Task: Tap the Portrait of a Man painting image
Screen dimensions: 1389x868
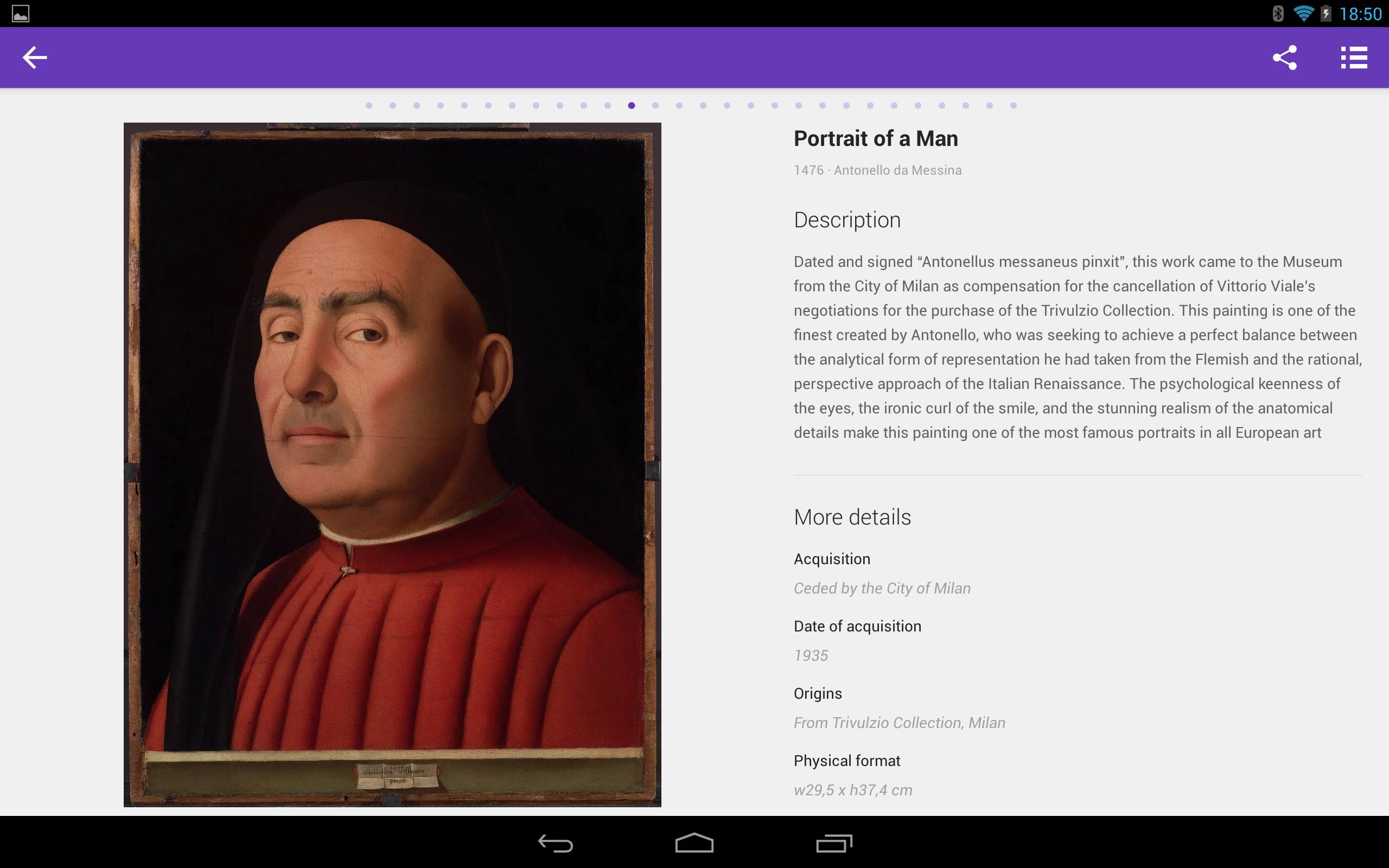Action: (392, 464)
